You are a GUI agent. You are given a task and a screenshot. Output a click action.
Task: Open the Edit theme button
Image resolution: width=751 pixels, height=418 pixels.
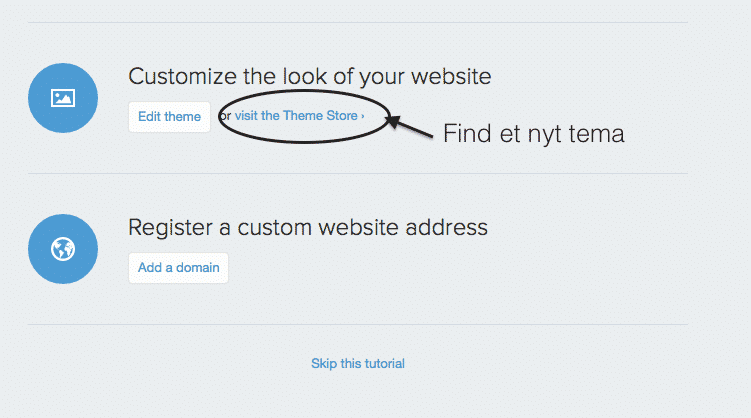pos(169,116)
